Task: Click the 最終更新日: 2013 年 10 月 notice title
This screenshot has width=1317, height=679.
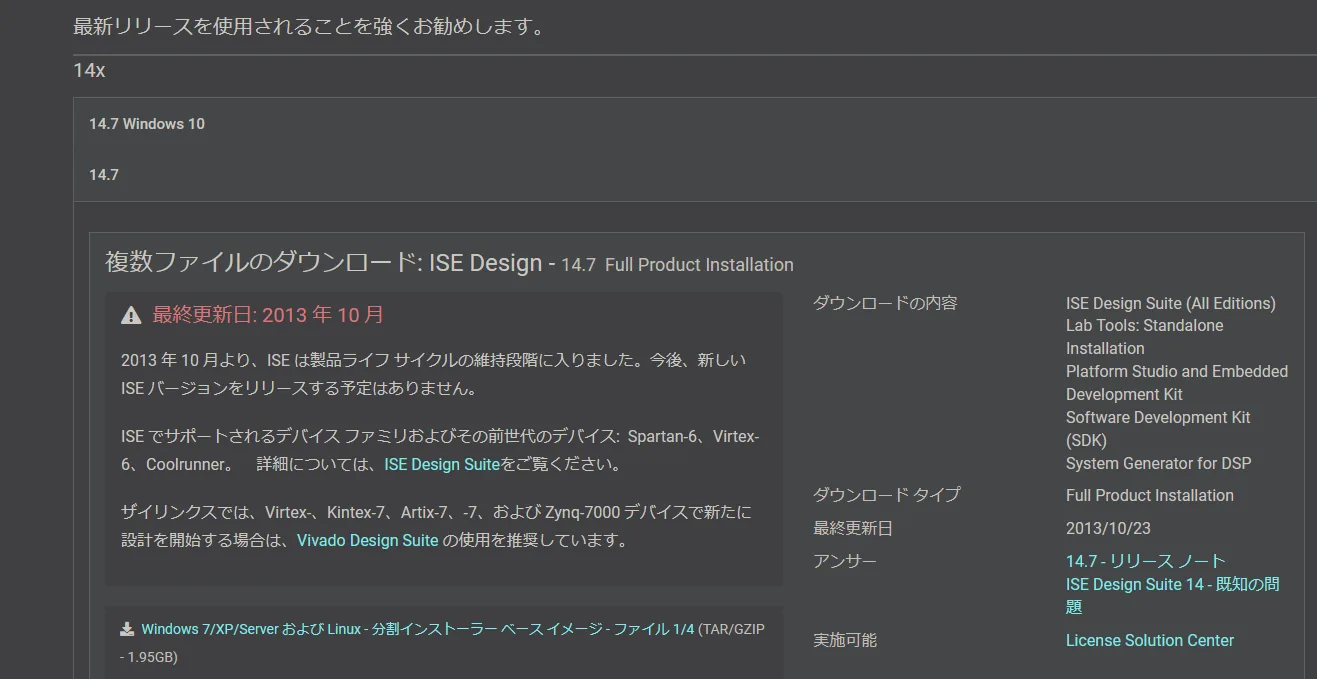Action: pos(266,315)
